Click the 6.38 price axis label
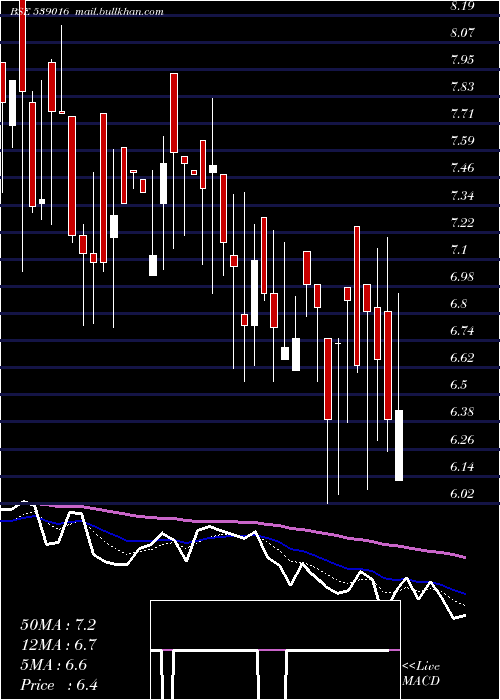Screen dimensions: 500x700 463,412
